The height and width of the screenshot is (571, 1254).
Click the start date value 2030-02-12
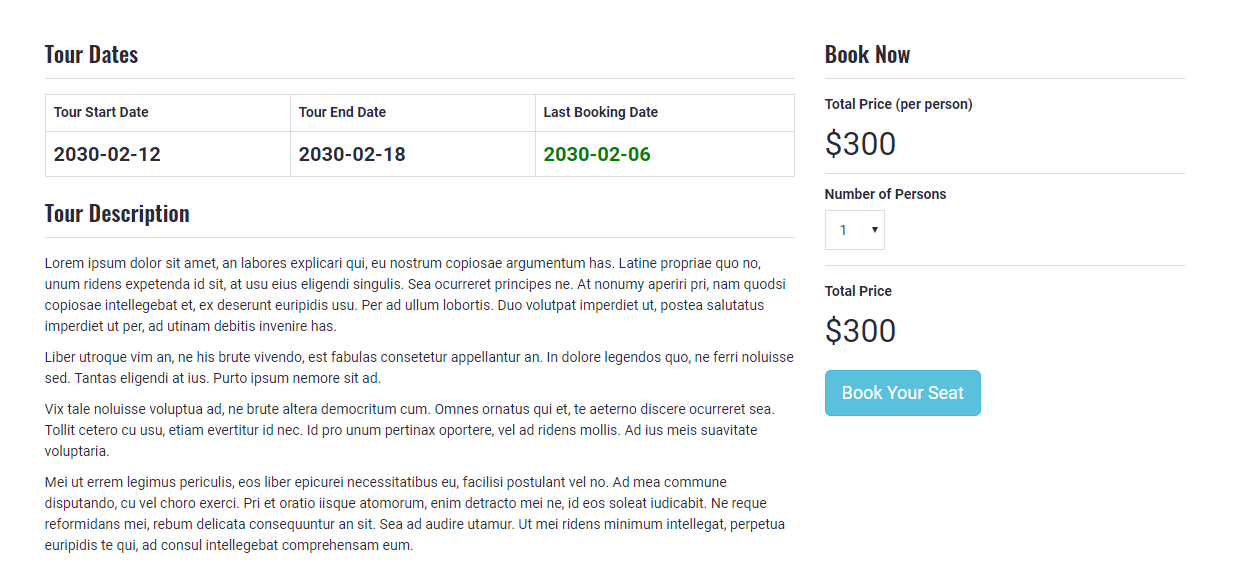pos(107,155)
